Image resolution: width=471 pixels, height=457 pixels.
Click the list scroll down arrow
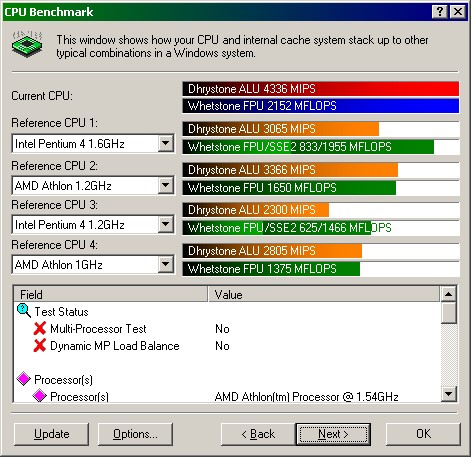tap(448, 394)
